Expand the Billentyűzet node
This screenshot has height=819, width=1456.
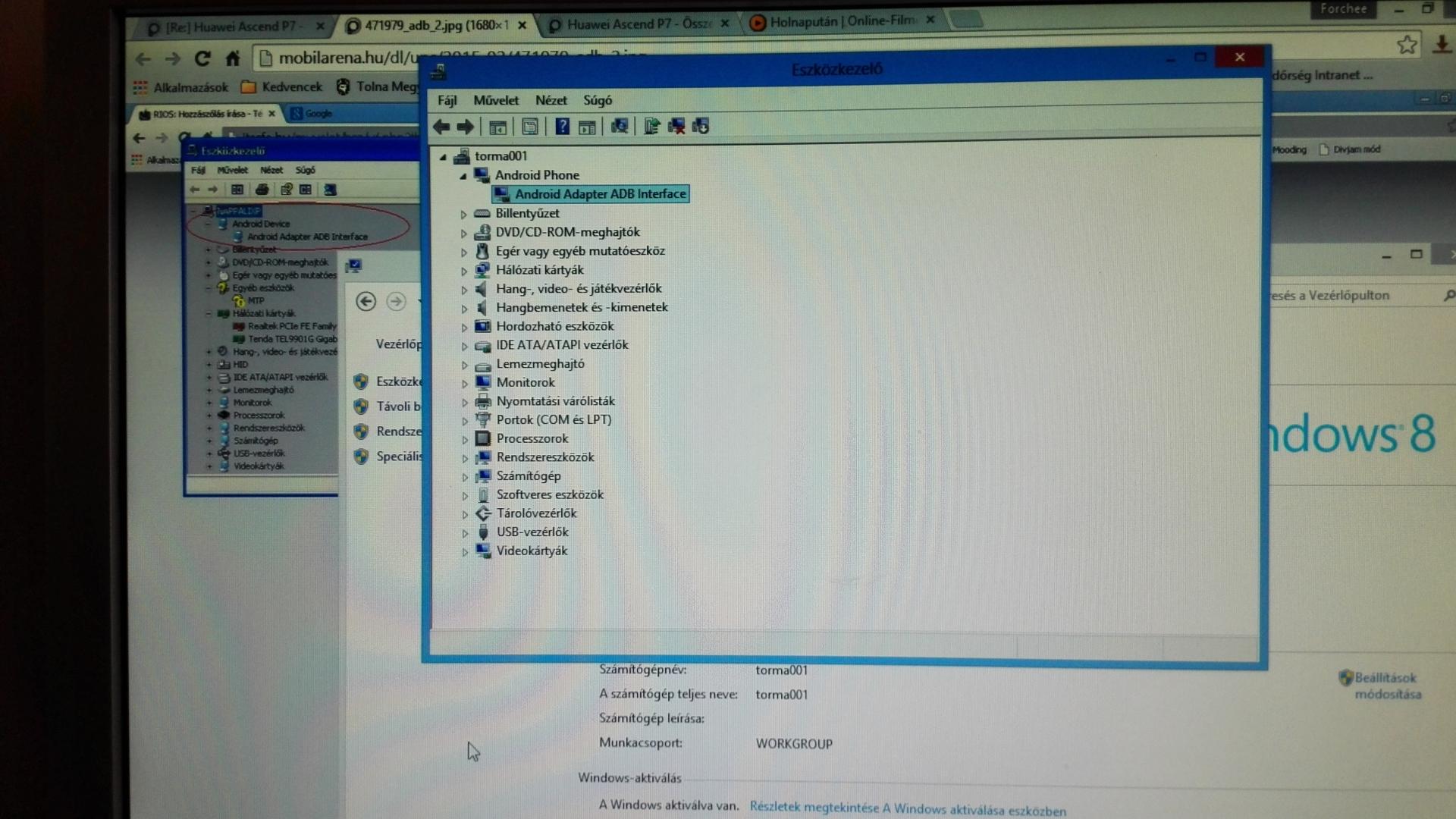click(463, 215)
